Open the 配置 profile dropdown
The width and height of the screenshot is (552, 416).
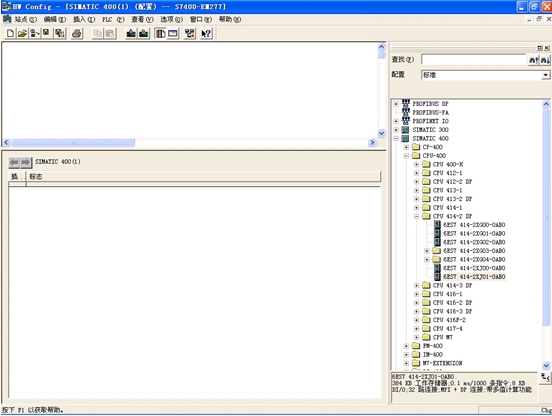pyautogui.click(x=545, y=75)
